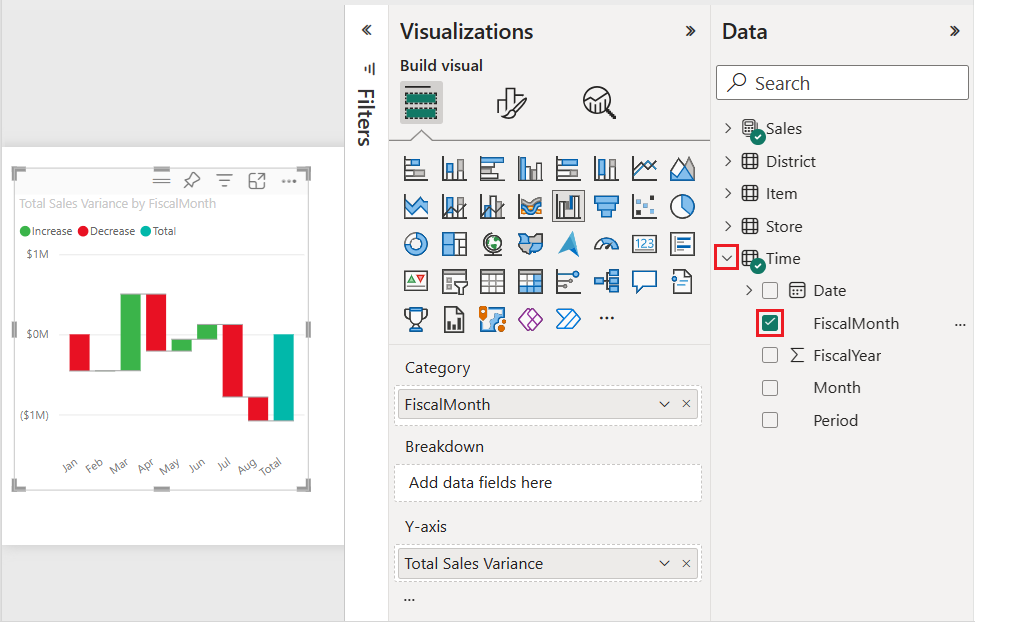Image resolution: width=1033 pixels, height=622 pixels.
Task: Collapse the Time table
Action: [728, 258]
